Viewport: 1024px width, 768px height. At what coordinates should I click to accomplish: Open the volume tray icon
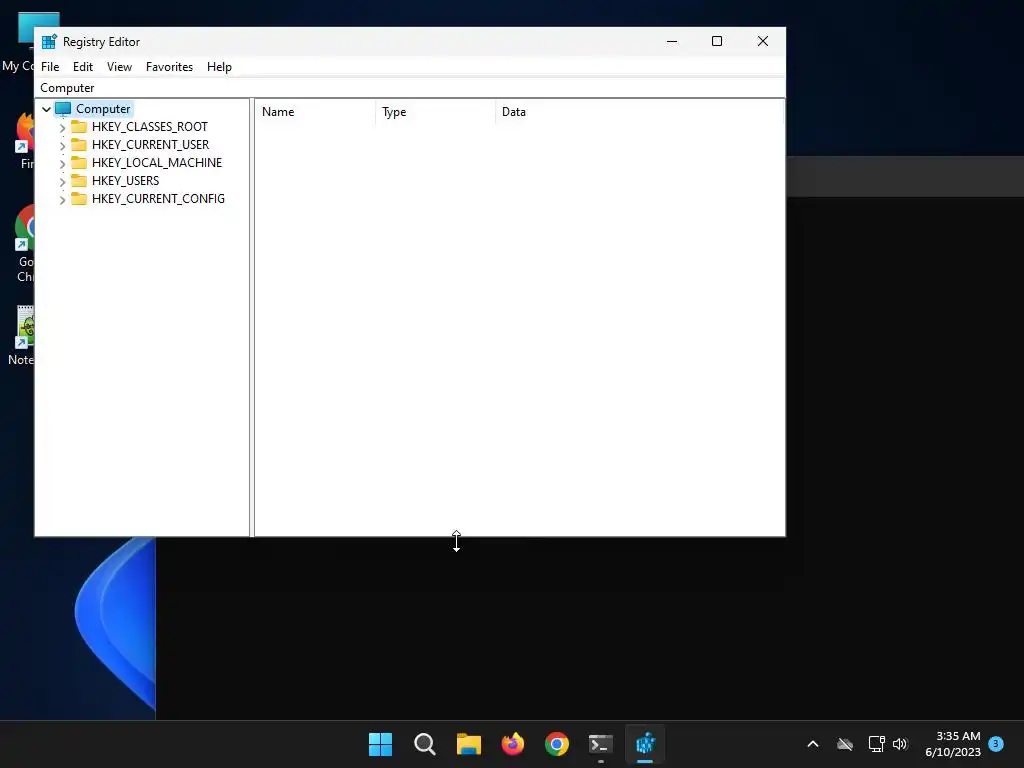click(900, 744)
